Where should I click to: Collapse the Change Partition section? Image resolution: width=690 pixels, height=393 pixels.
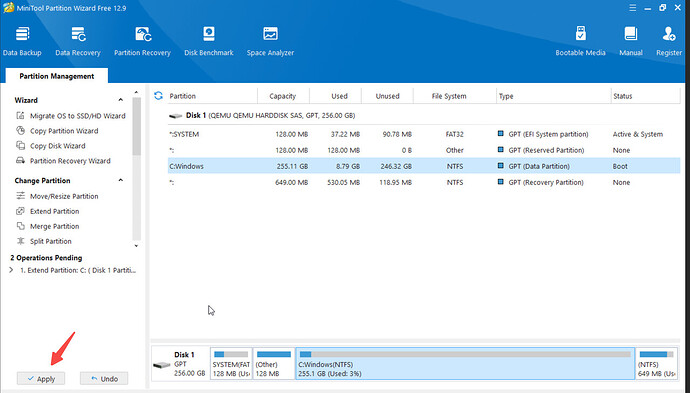[x=121, y=180]
